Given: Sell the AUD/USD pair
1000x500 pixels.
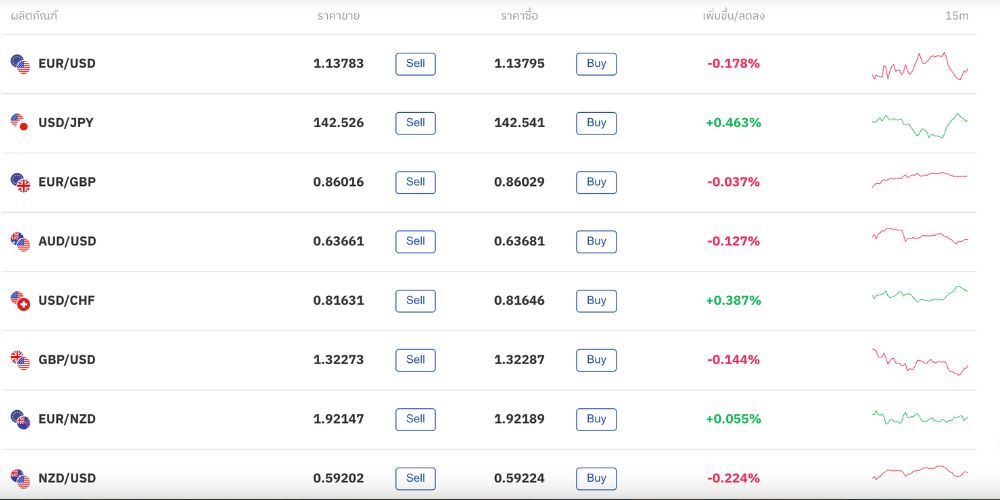Looking at the screenshot, I should (415, 241).
